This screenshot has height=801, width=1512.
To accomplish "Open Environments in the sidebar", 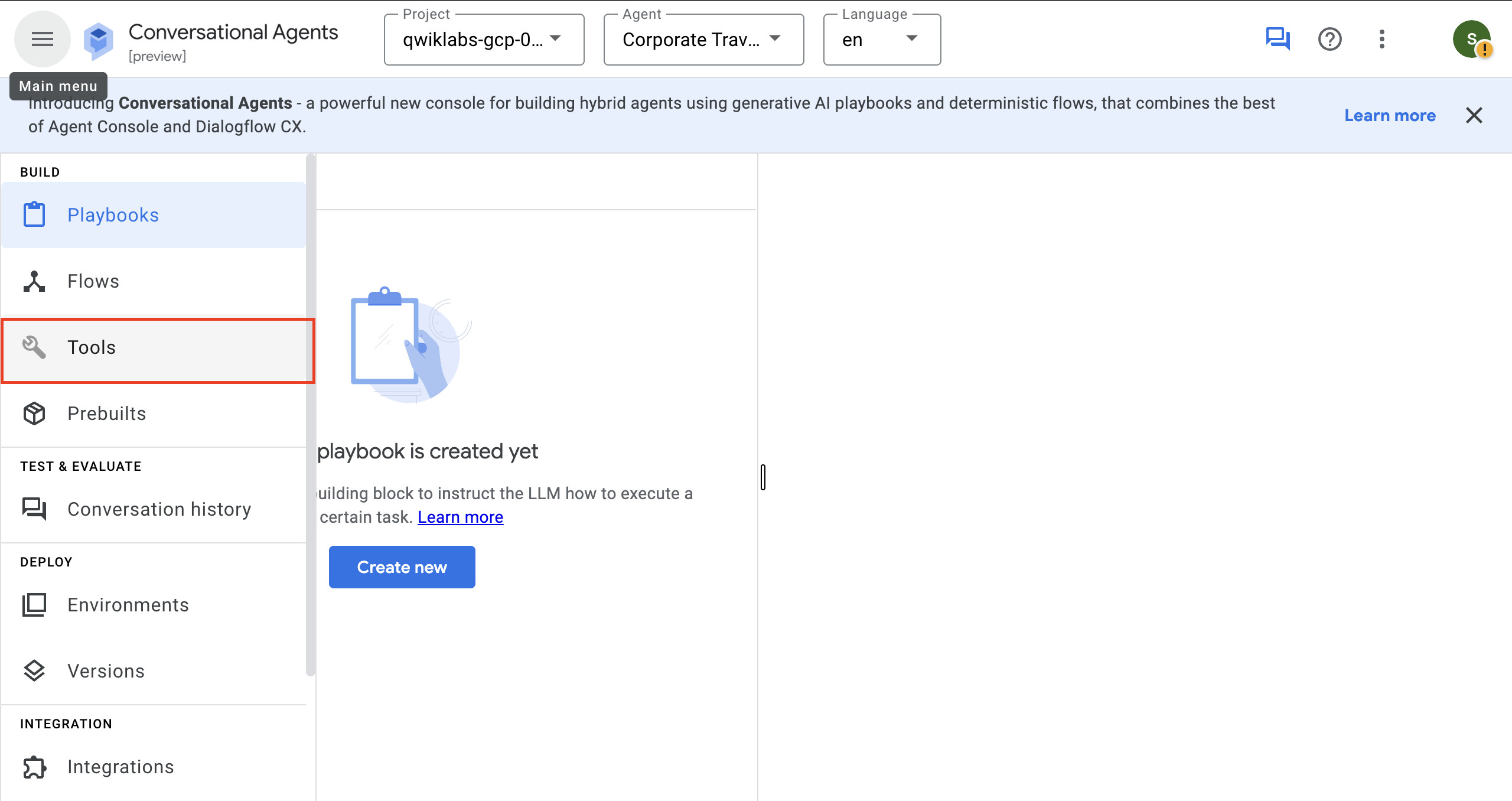I will click(x=154, y=604).
